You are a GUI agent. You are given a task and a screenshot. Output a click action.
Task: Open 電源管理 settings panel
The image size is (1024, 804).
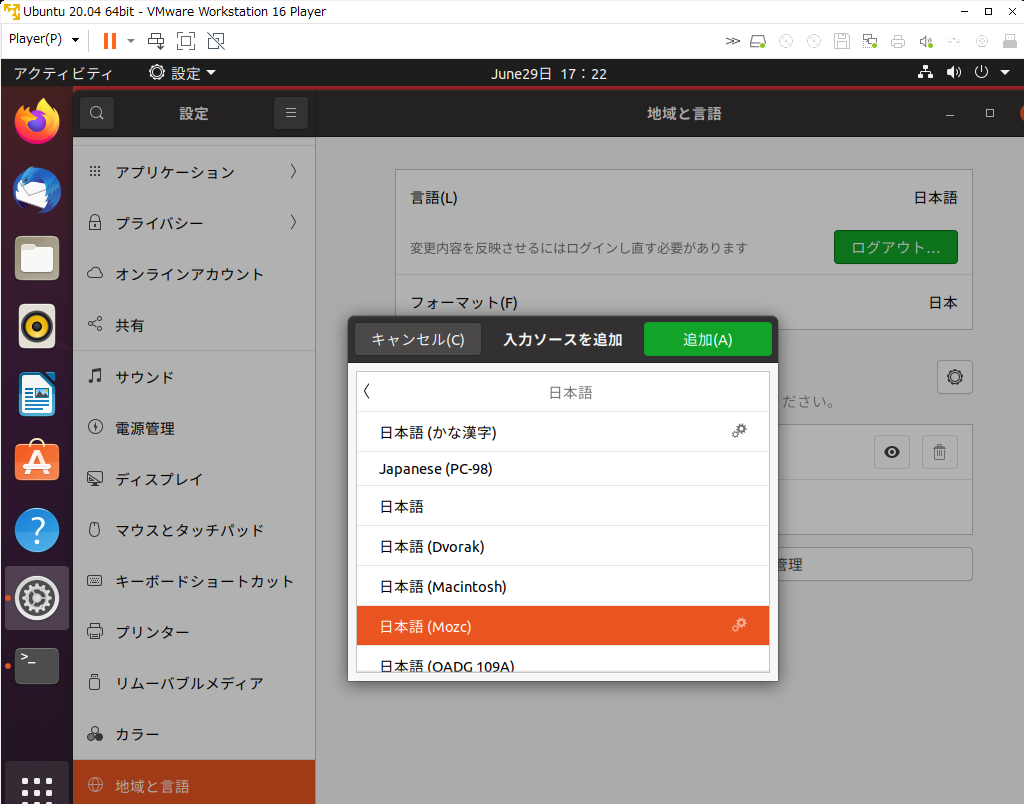[194, 428]
